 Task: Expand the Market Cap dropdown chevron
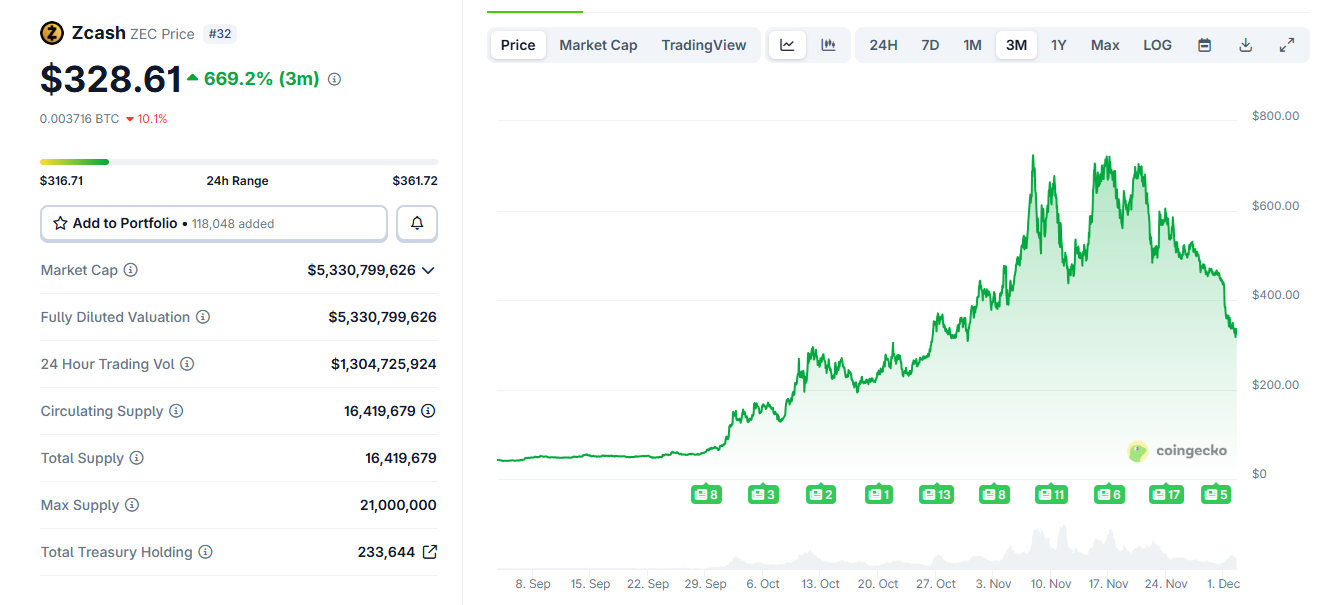(x=429, y=270)
